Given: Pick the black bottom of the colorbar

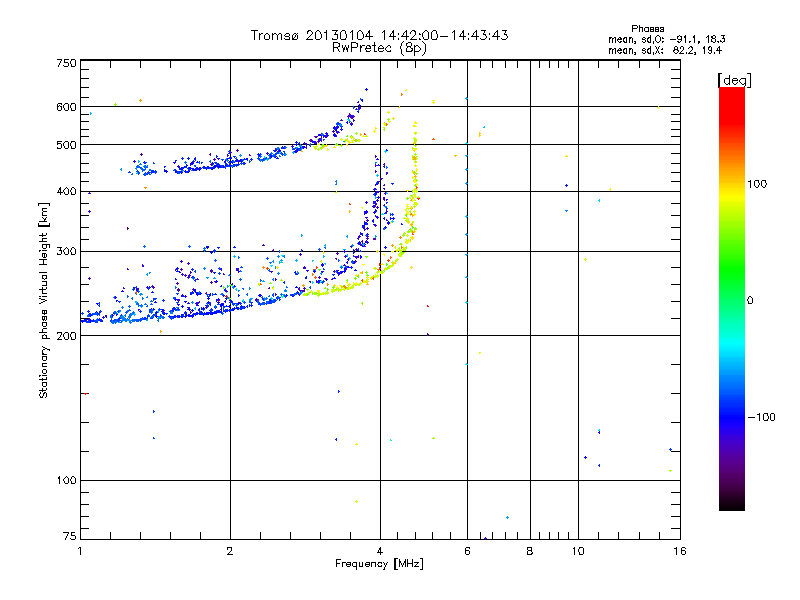Looking at the screenshot, I should tap(732, 503).
